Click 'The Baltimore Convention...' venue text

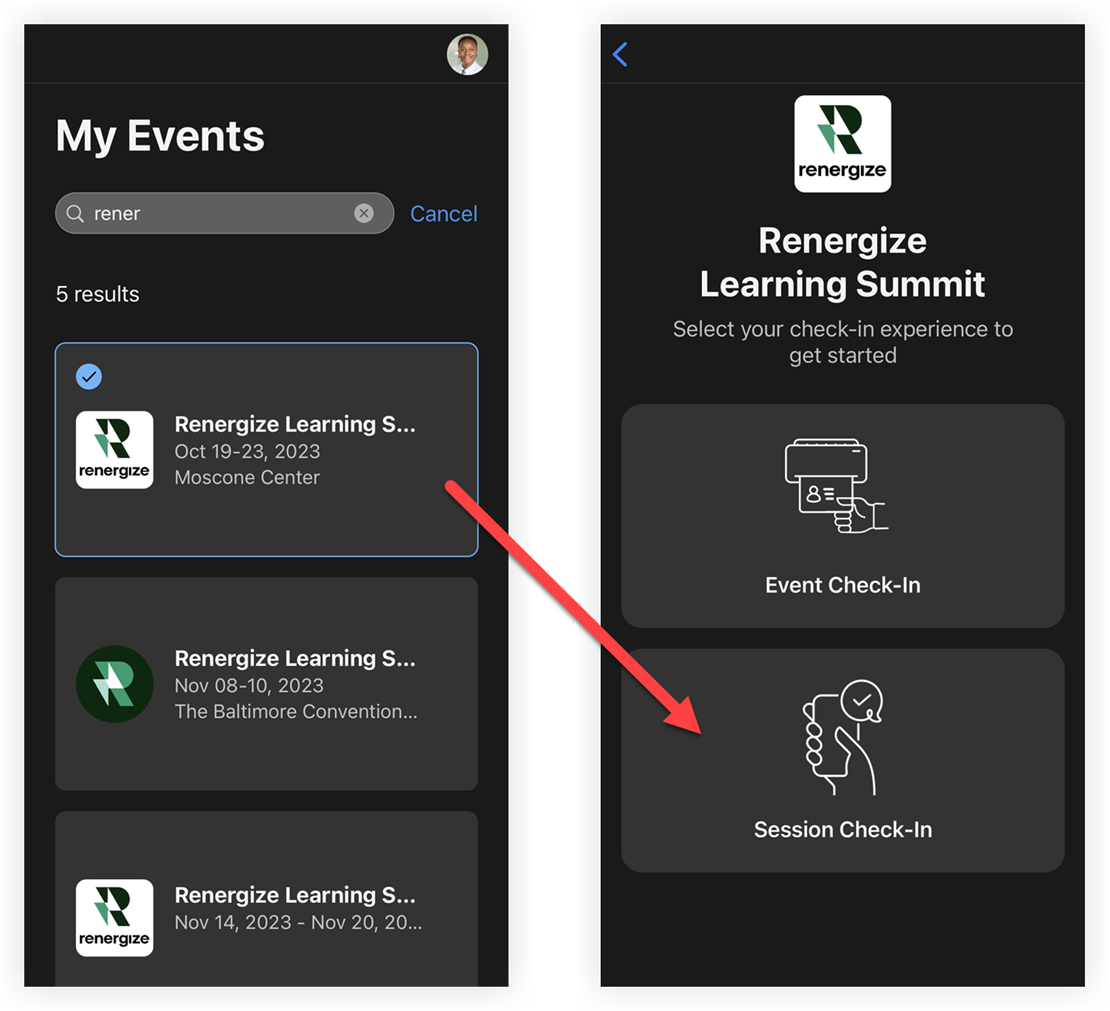click(x=296, y=712)
